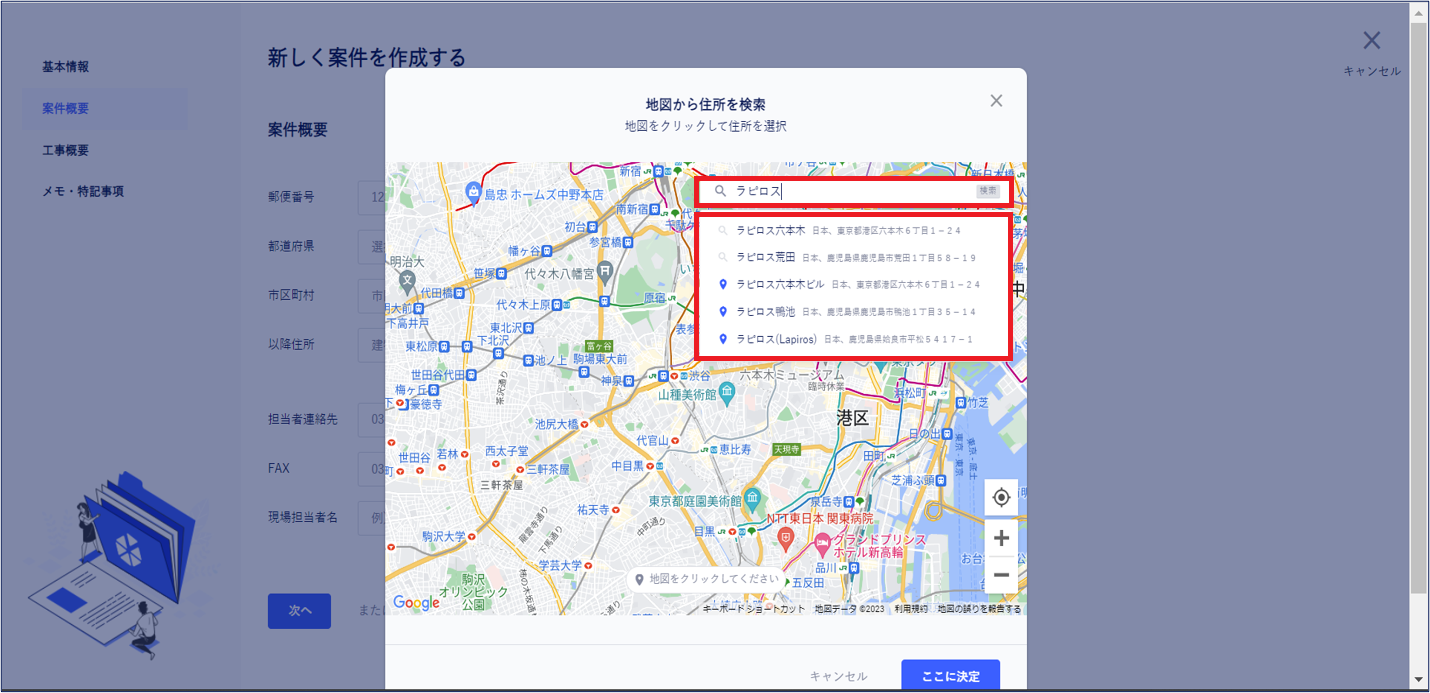This screenshot has width=1430, height=693.
Task: Go to 工事概要 in the sidebar
Action: pos(66,150)
